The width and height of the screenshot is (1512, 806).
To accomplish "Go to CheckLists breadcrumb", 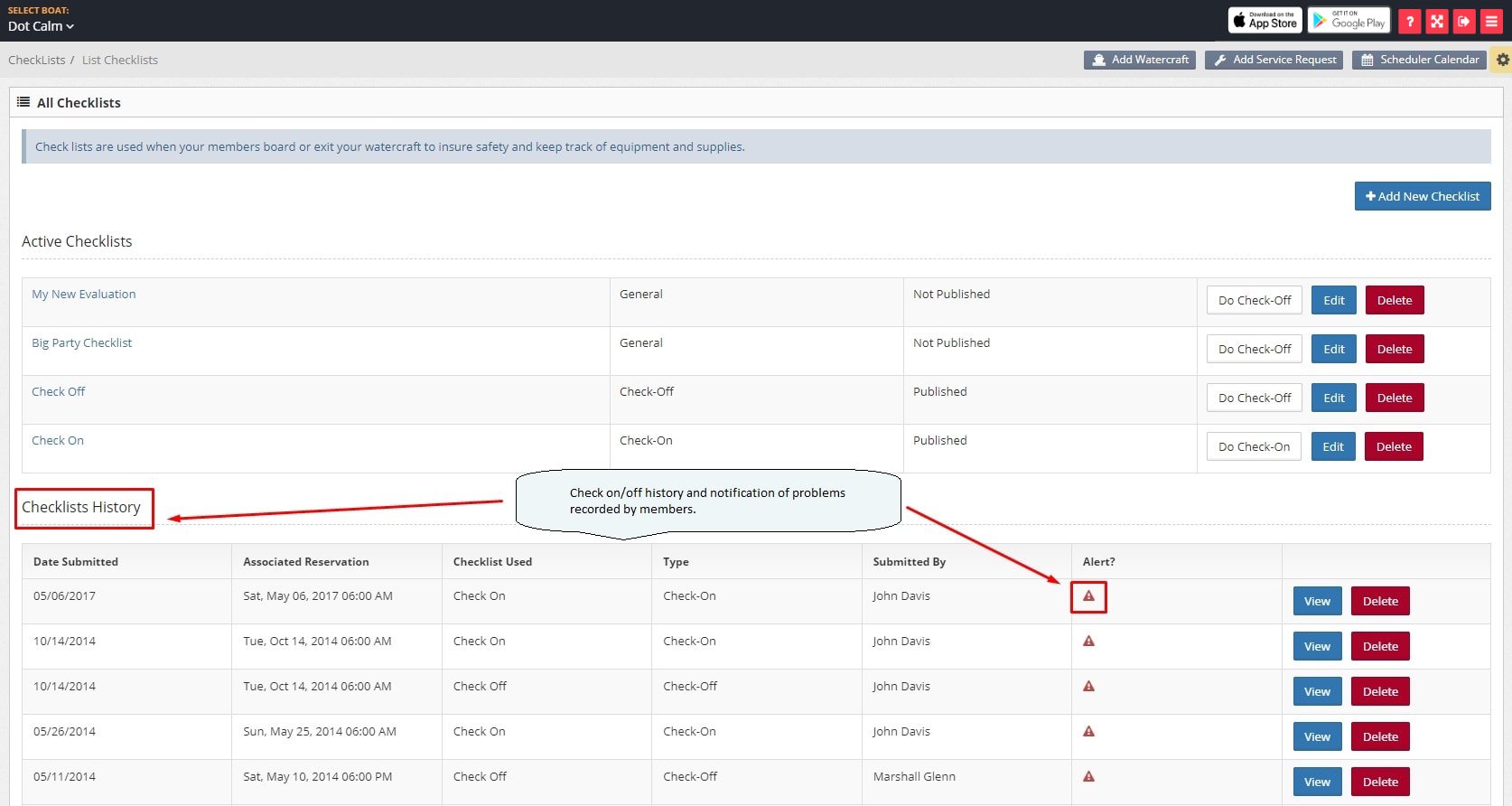I will [x=37, y=61].
